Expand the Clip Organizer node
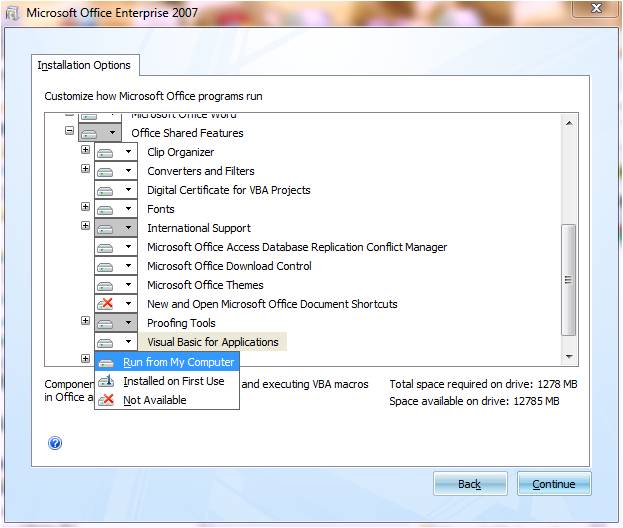 pyautogui.click(x=85, y=150)
